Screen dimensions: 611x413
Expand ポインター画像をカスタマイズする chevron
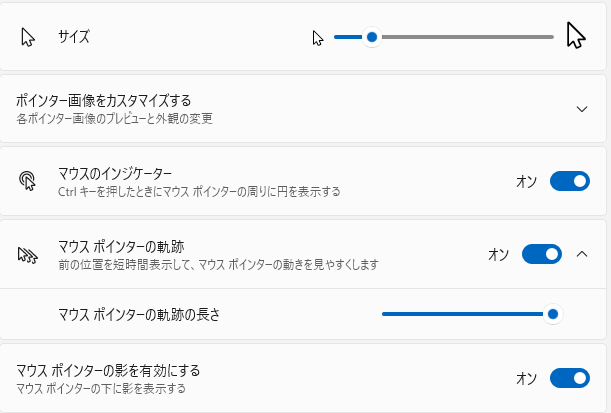pyautogui.click(x=583, y=109)
